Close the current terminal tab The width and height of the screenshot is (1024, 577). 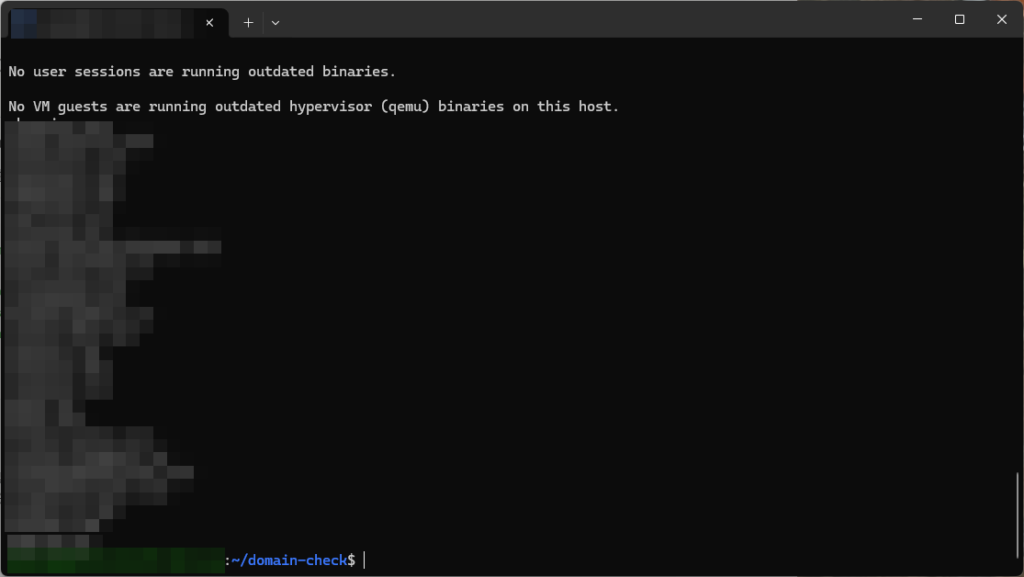(210, 22)
